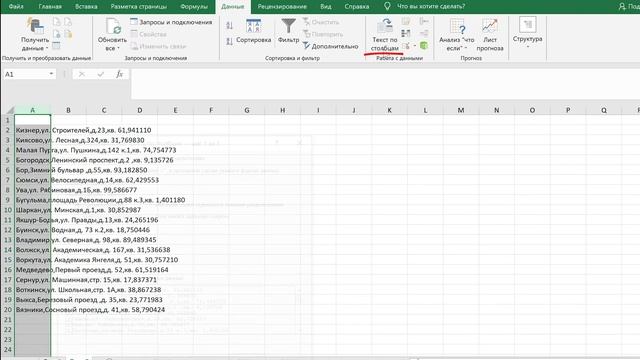Screen dimensions: 640x360
Task: Open the Файл tab
Action: coord(16,7)
